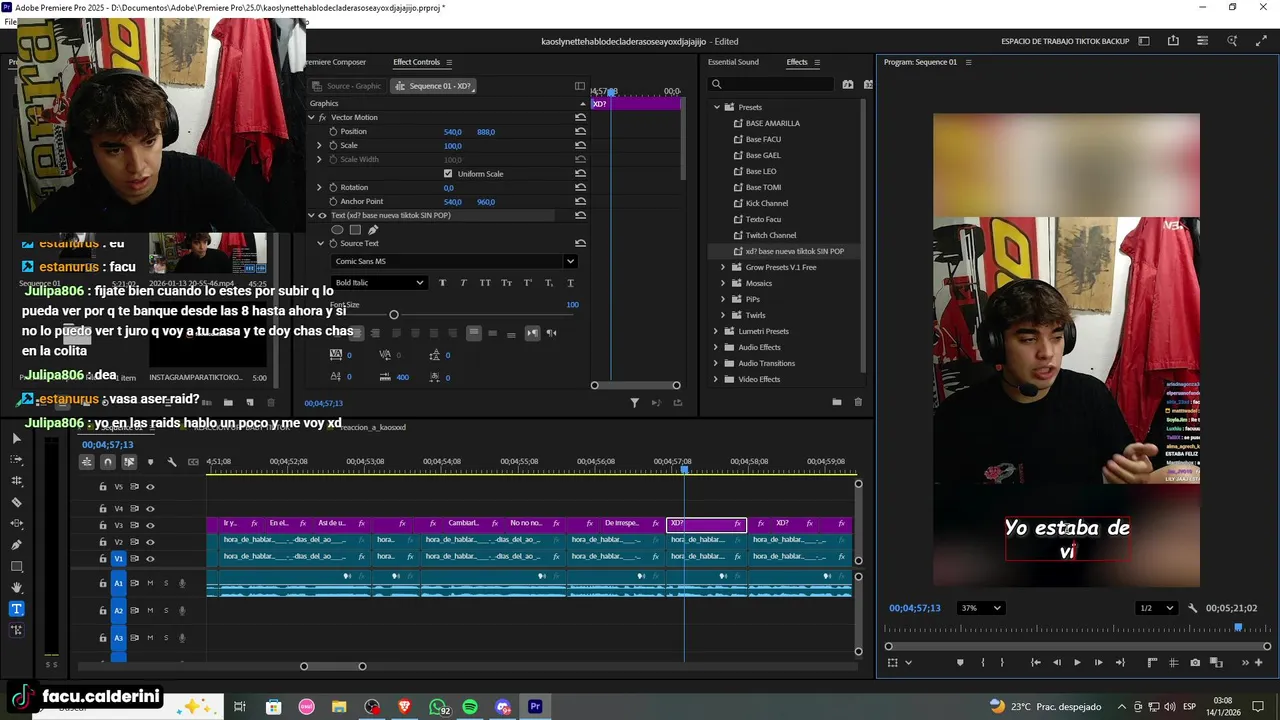Toggle linked selection in the timeline
The height and width of the screenshot is (720, 1280).
[129, 462]
